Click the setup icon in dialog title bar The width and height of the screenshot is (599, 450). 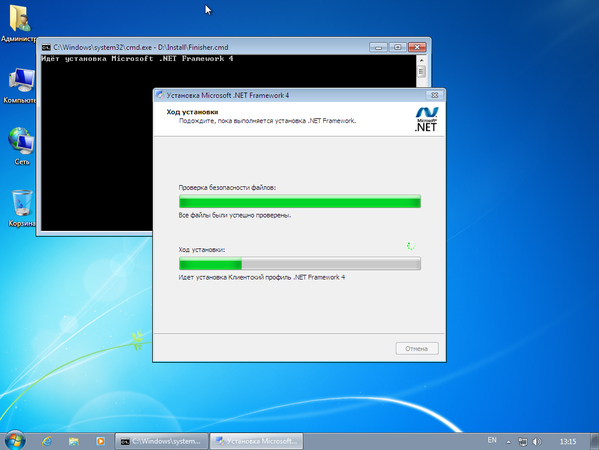click(x=160, y=95)
